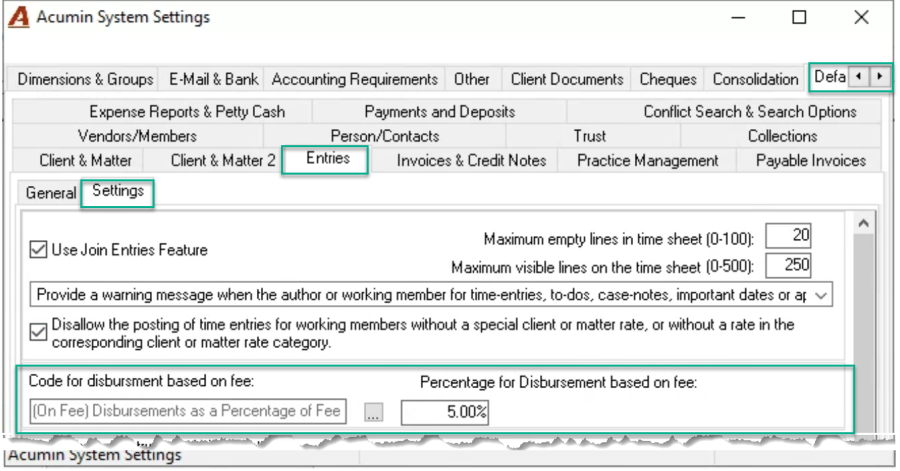Click the Acumin app logo icon

click(18, 17)
